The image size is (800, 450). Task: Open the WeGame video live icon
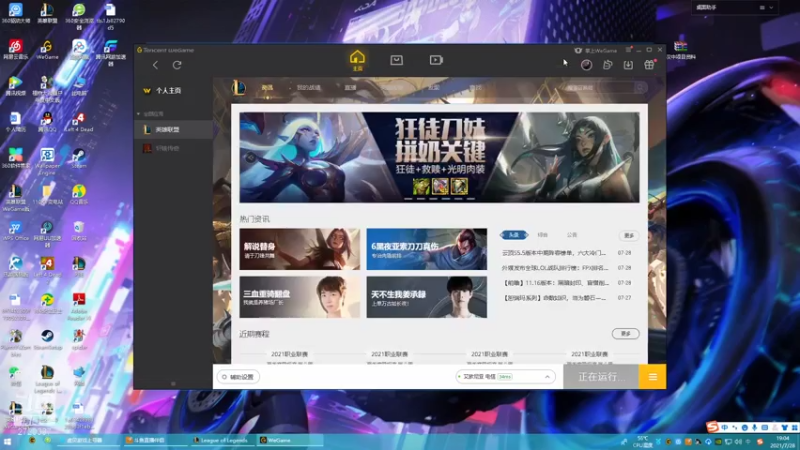click(x=436, y=60)
